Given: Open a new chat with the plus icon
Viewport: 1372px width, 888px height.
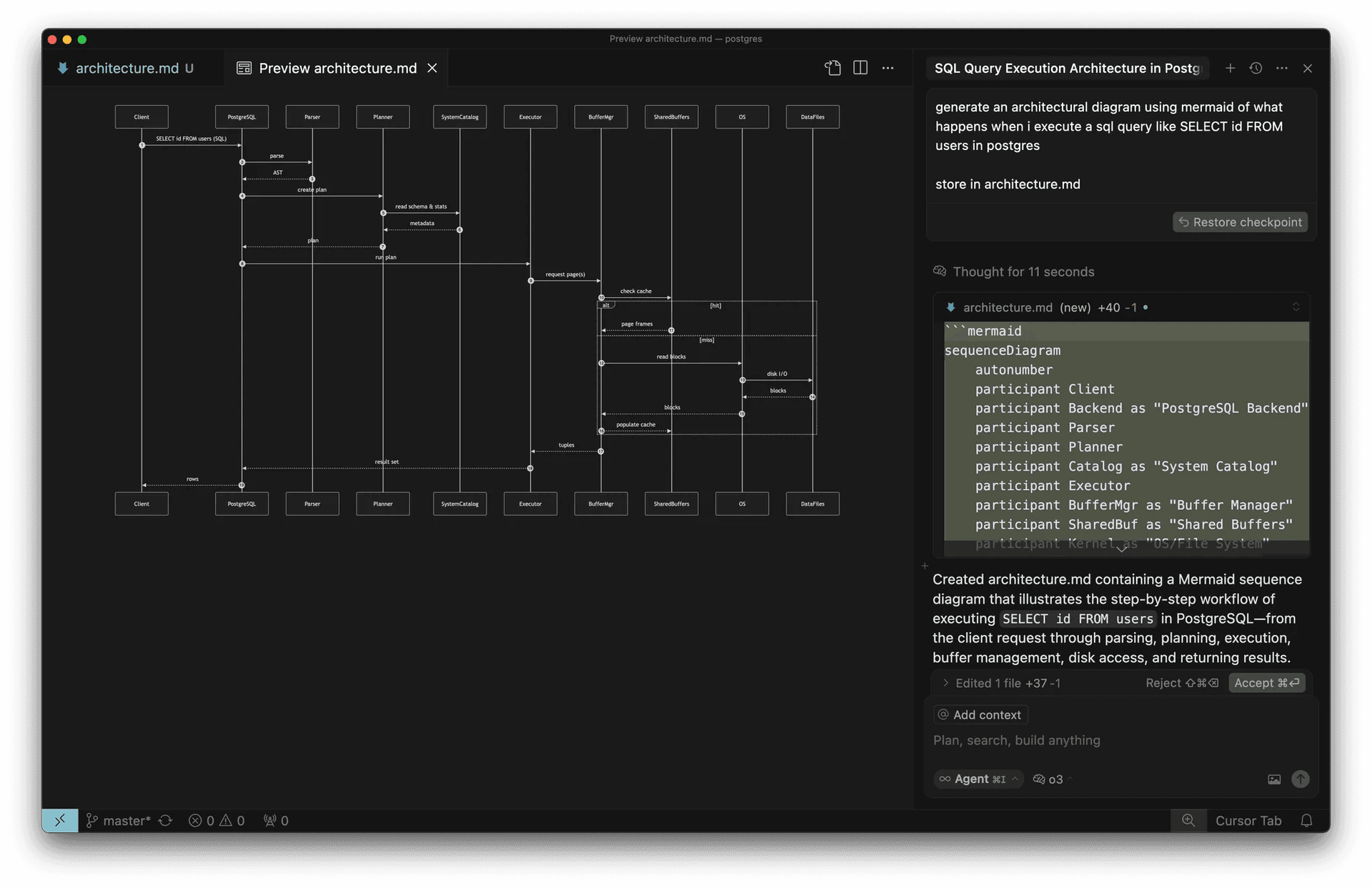Looking at the screenshot, I should tap(1231, 68).
